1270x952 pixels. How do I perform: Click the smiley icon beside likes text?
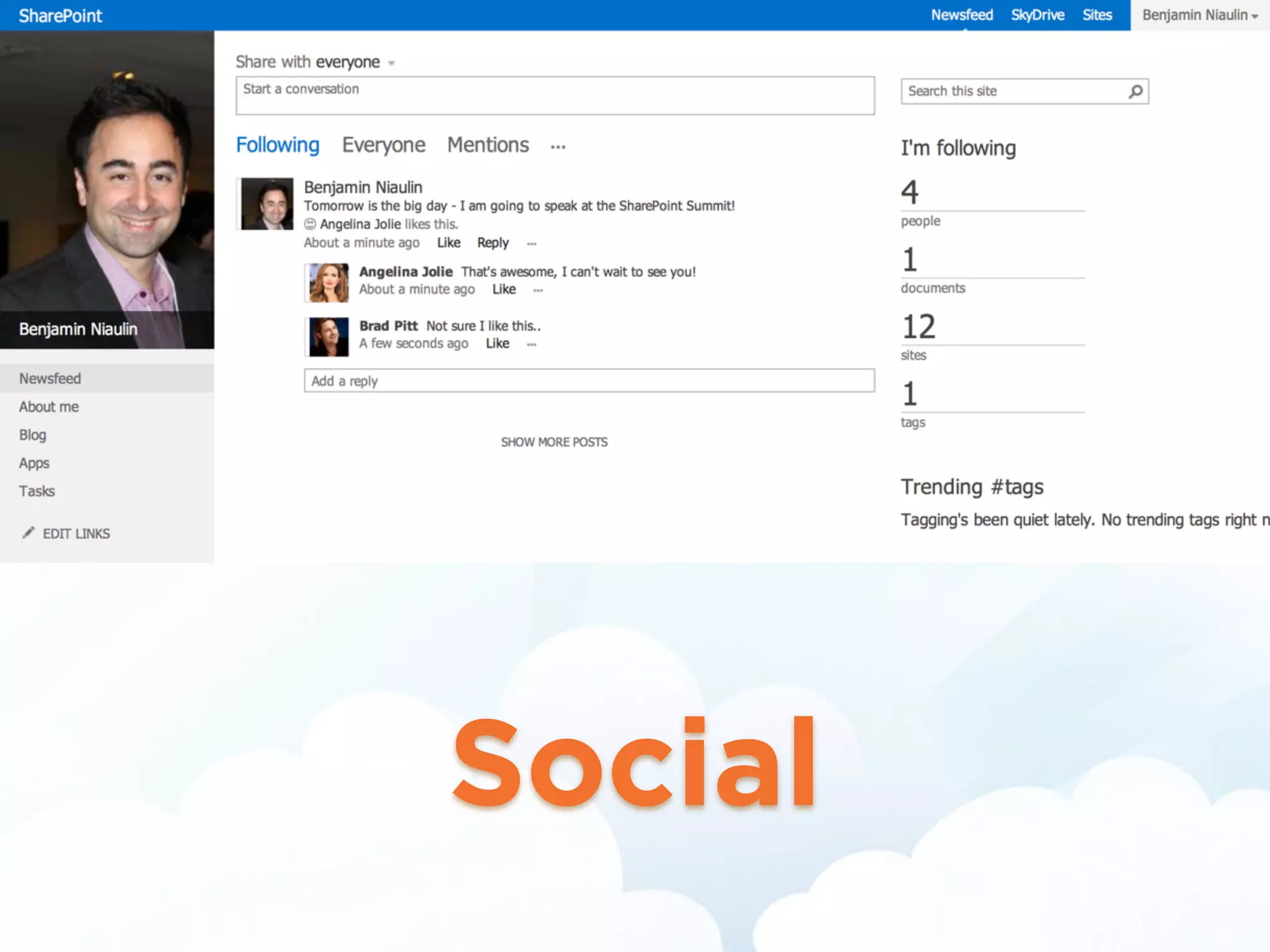pyautogui.click(x=310, y=224)
